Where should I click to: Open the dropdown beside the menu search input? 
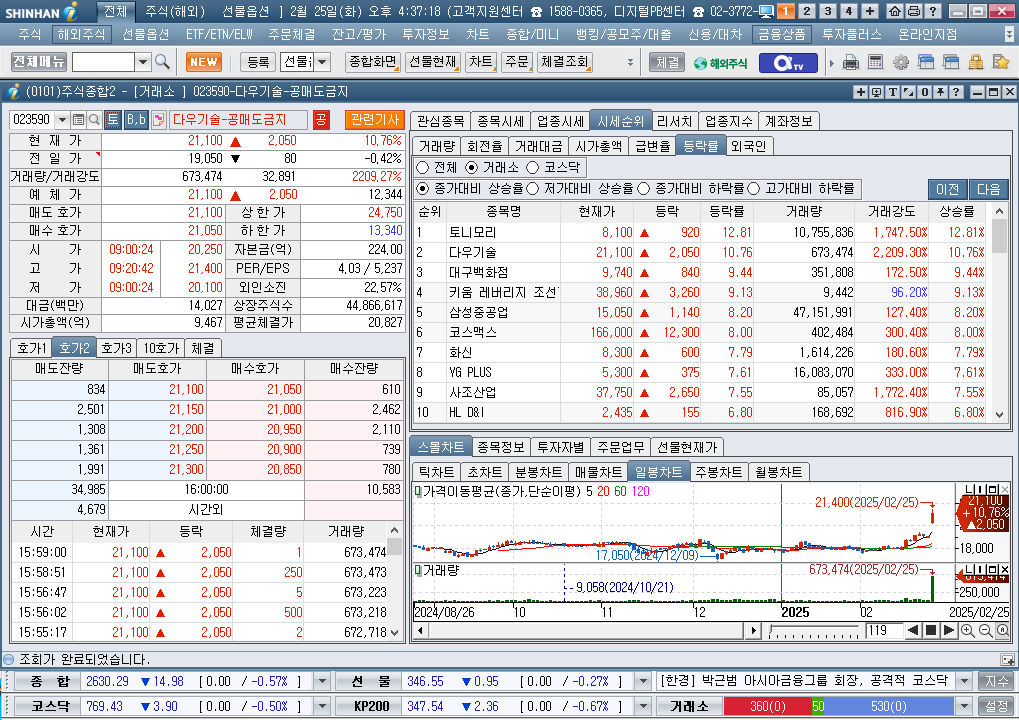(x=142, y=62)
